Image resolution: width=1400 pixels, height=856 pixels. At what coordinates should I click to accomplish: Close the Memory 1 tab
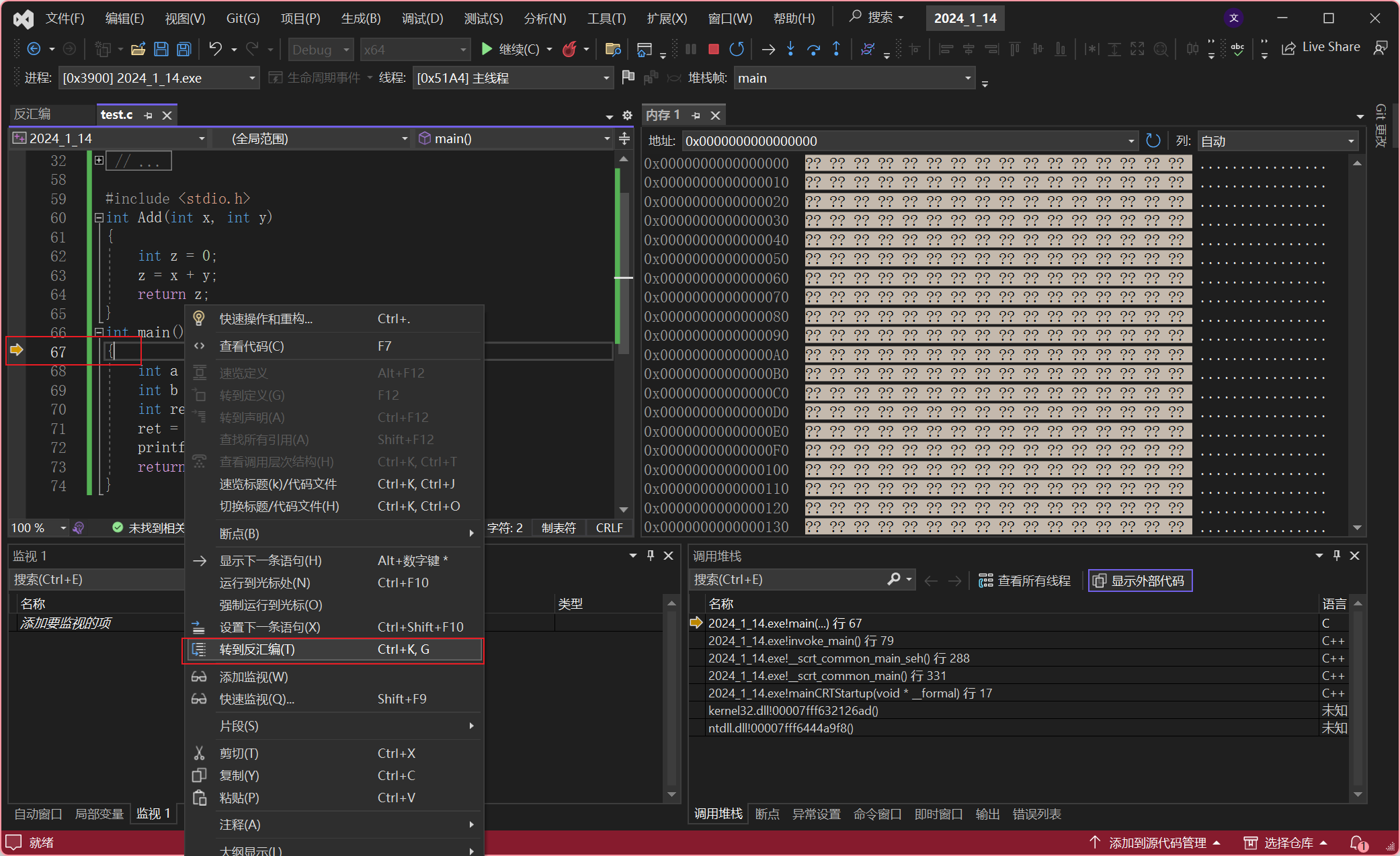click(x=716, y=116)
